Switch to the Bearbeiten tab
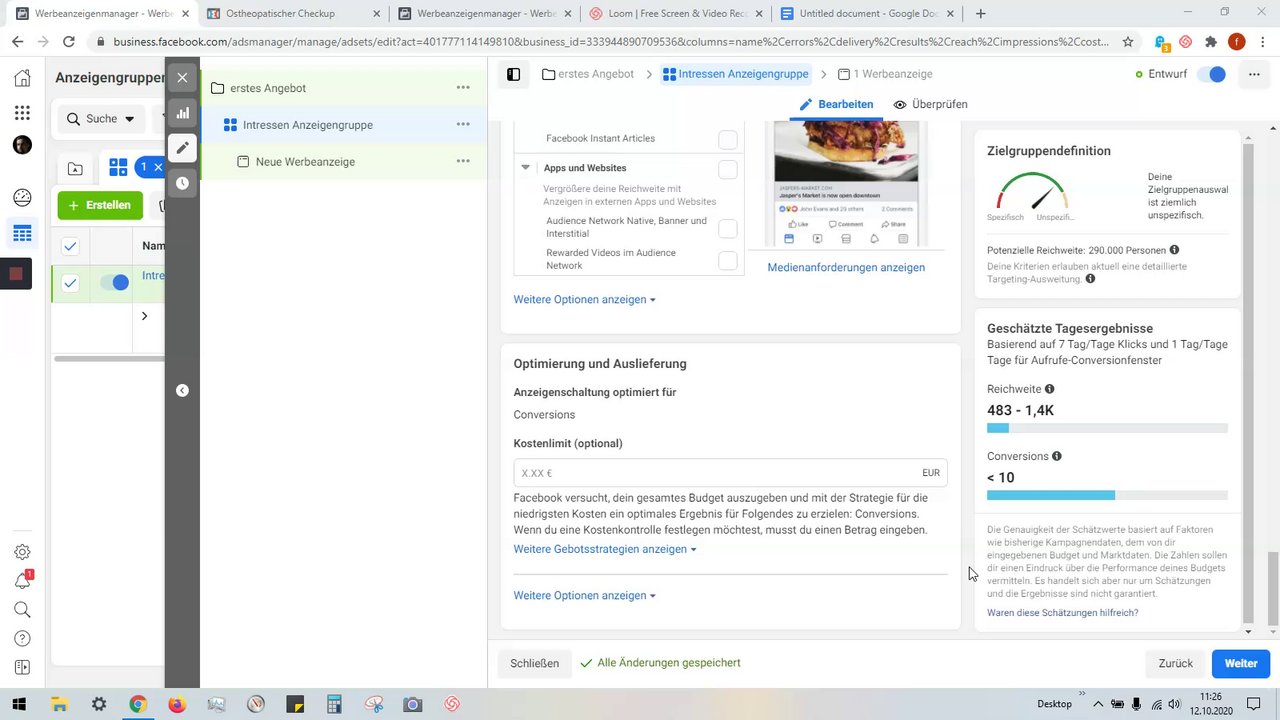 (x=837, y=104)
